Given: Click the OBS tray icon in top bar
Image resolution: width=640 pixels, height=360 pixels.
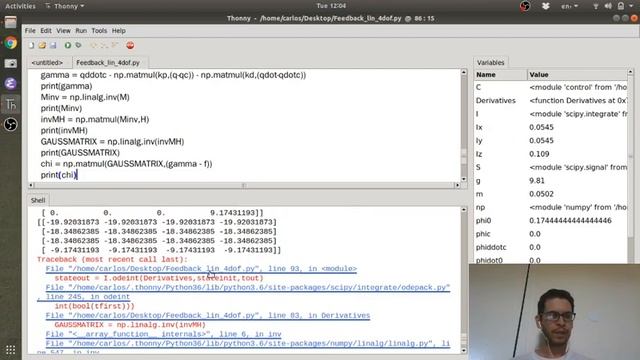Looking at the screenshot, I should point(525,6).
